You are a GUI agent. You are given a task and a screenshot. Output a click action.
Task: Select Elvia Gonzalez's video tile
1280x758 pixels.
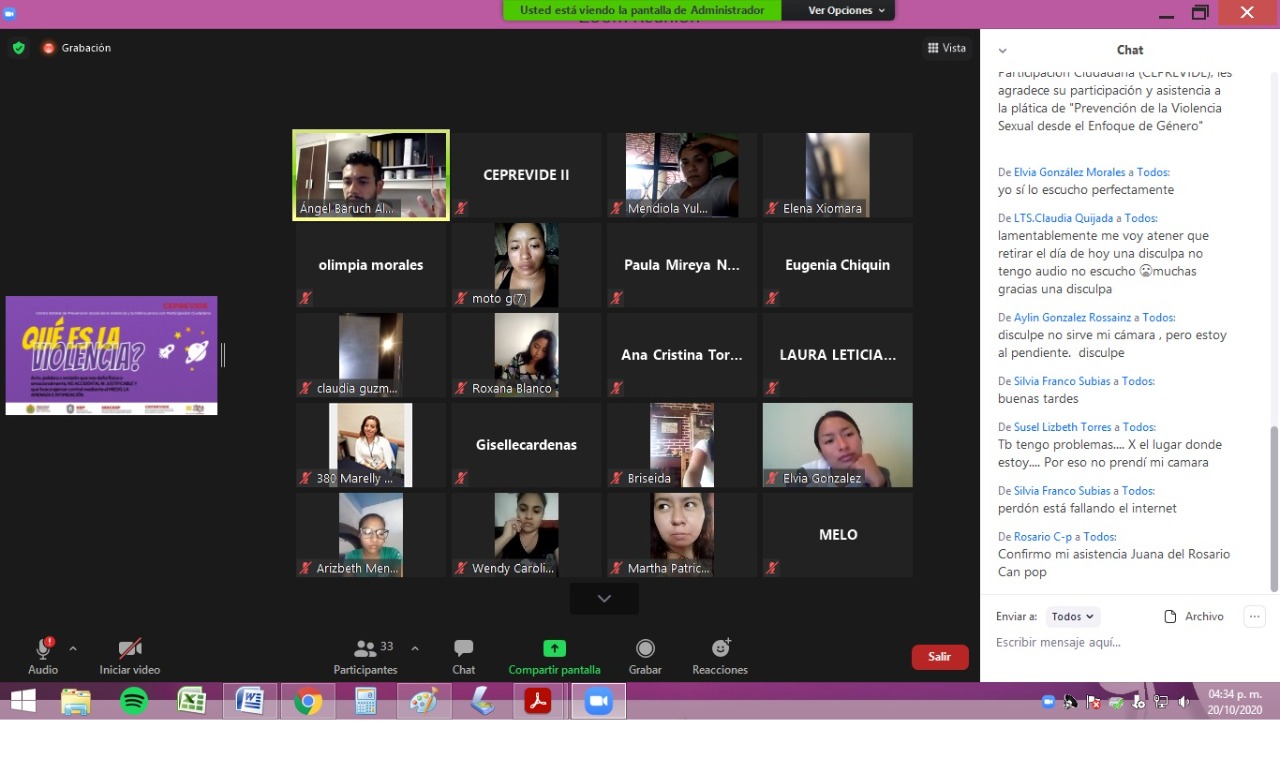(838, 445)
